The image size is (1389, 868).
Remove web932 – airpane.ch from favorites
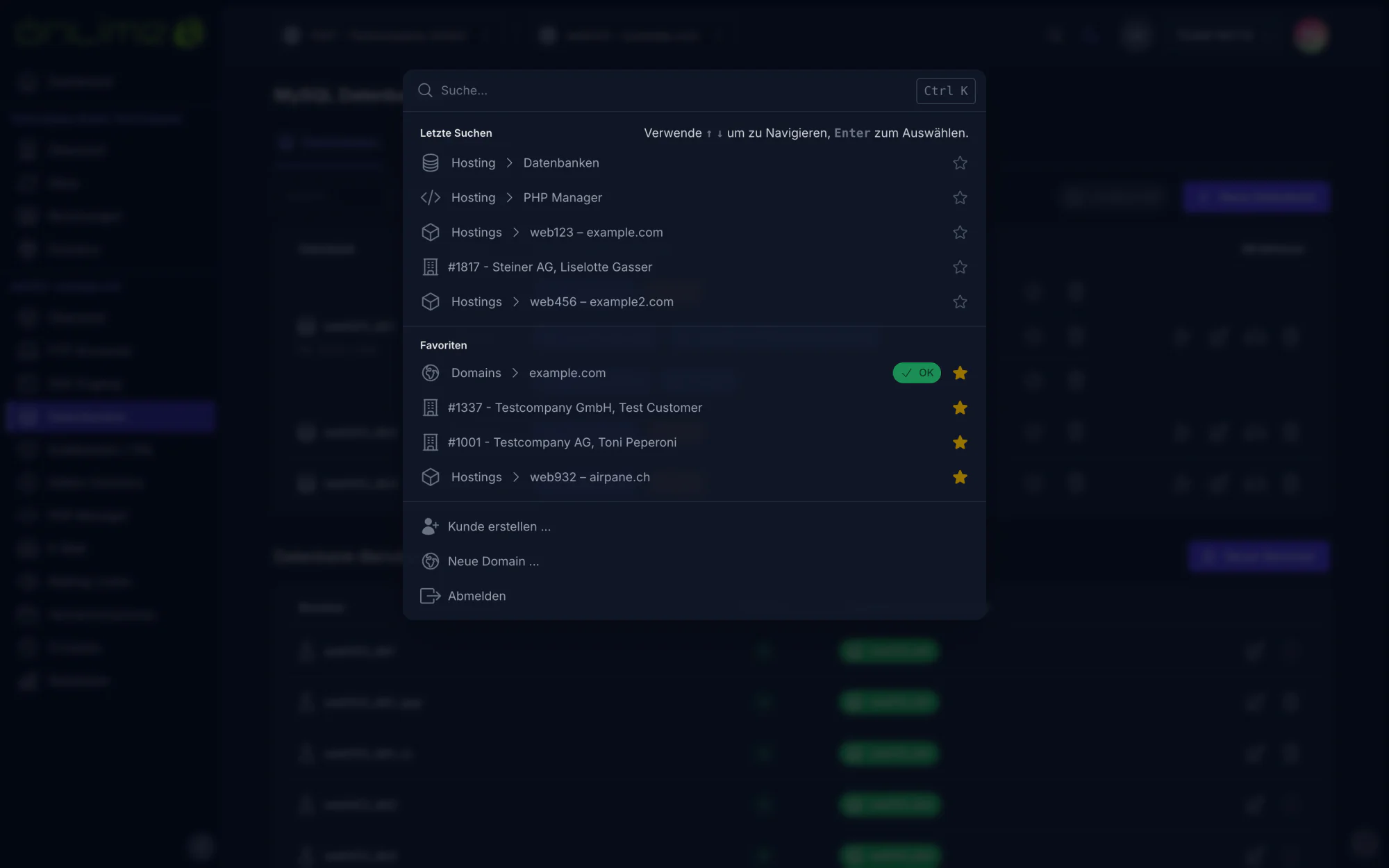(x=960, y=477)
